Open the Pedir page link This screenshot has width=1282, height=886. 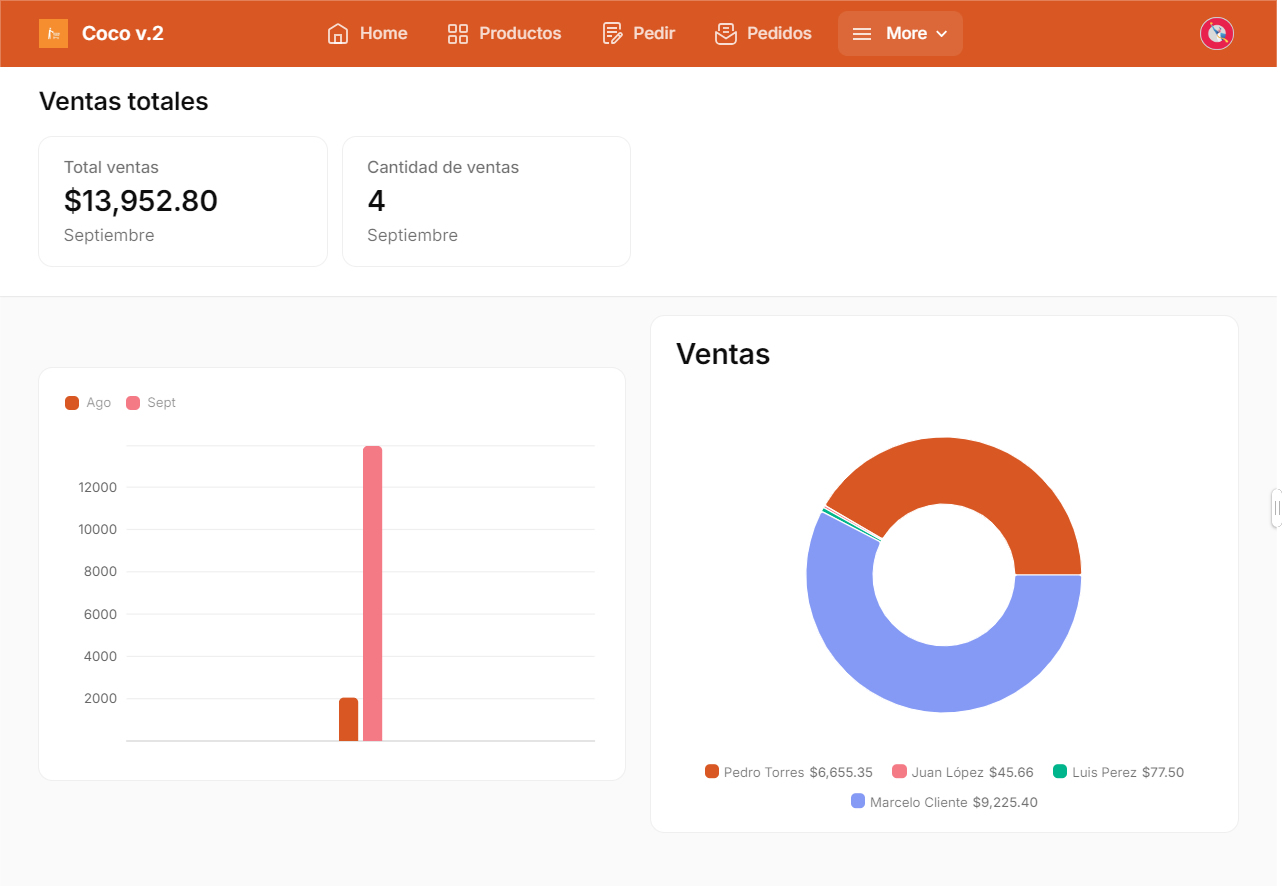638,33
